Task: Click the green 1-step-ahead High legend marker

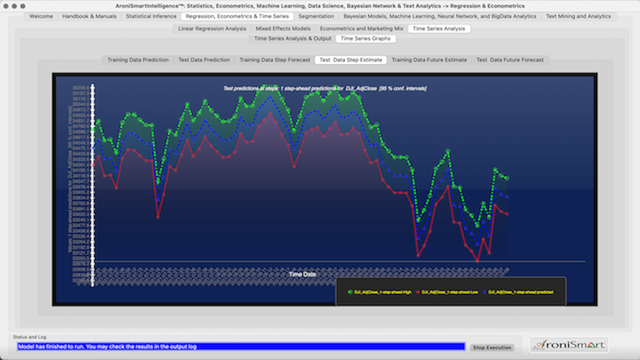Action: pos(350,292)
